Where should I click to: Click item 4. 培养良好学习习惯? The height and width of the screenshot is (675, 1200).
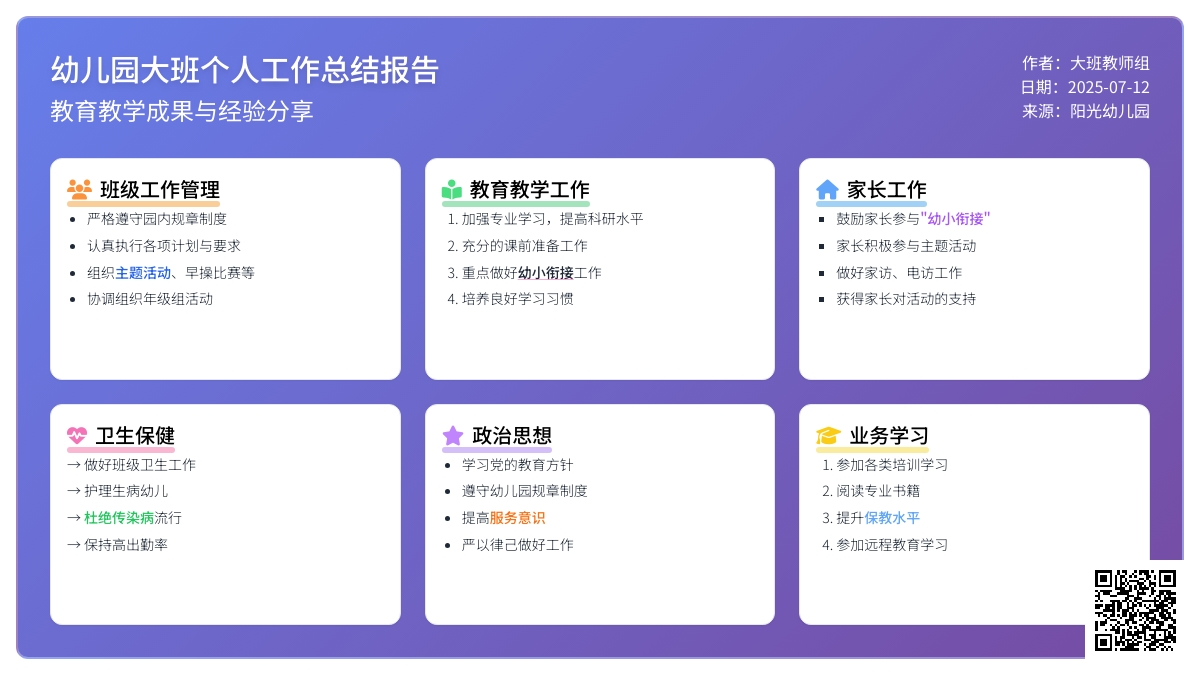(x=510, y=298)
